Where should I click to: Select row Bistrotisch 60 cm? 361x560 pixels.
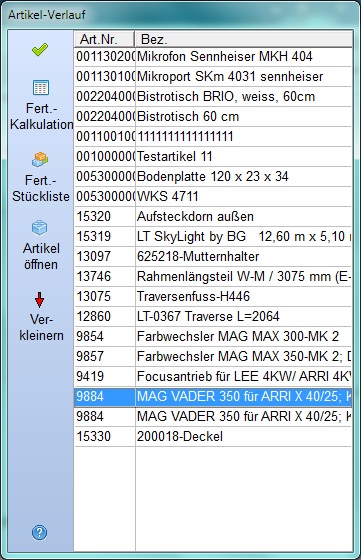point(213,116)
